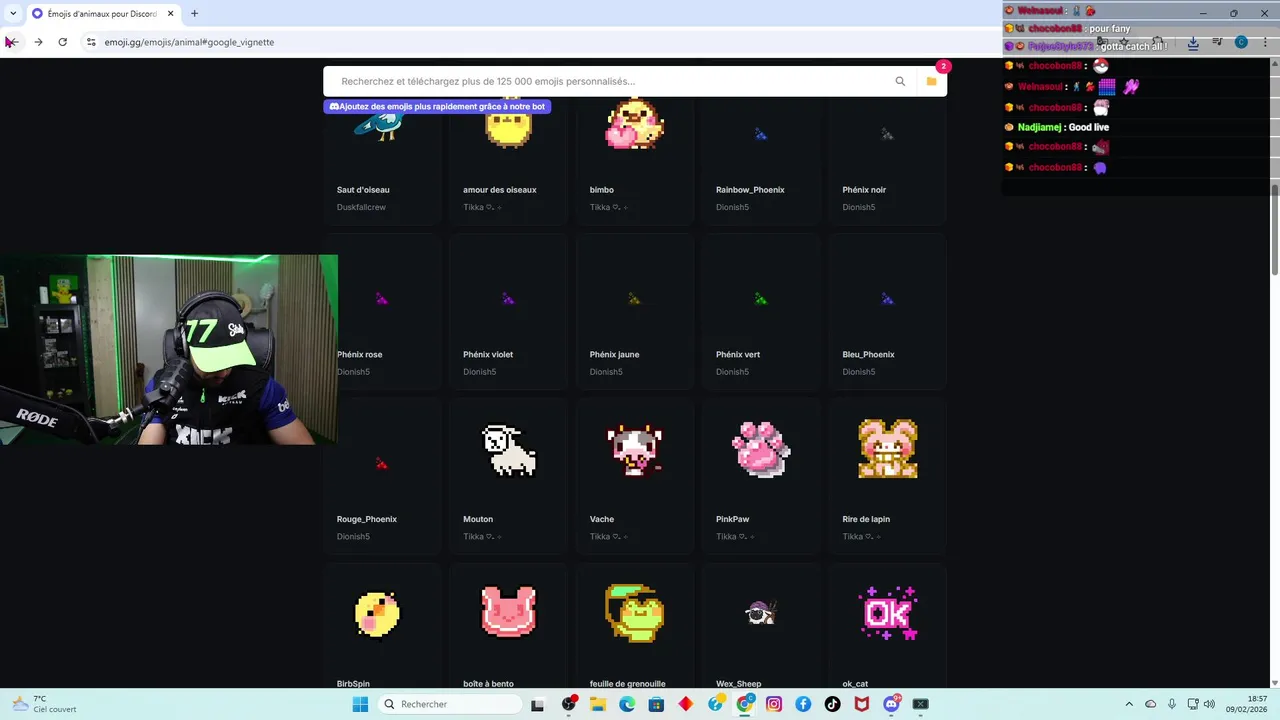Viewport: 1280px width, 720px height.
Task: Open File Explorer from the taskbar
Action: [598, 704]
